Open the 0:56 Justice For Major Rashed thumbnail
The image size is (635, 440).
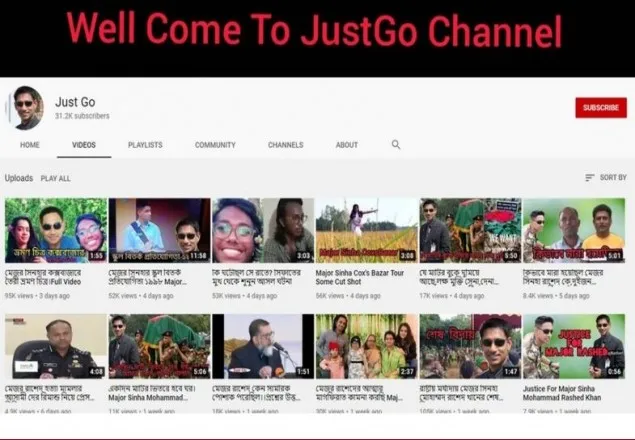(x=574, y=346)
